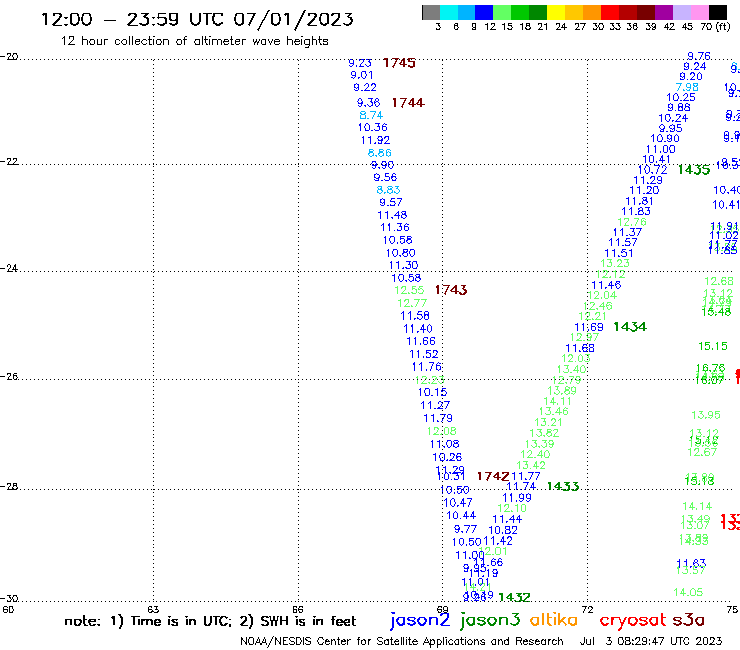Click the bright red 33 ft legend swatch
Screen dimensions: 740x650
point(610,12)
